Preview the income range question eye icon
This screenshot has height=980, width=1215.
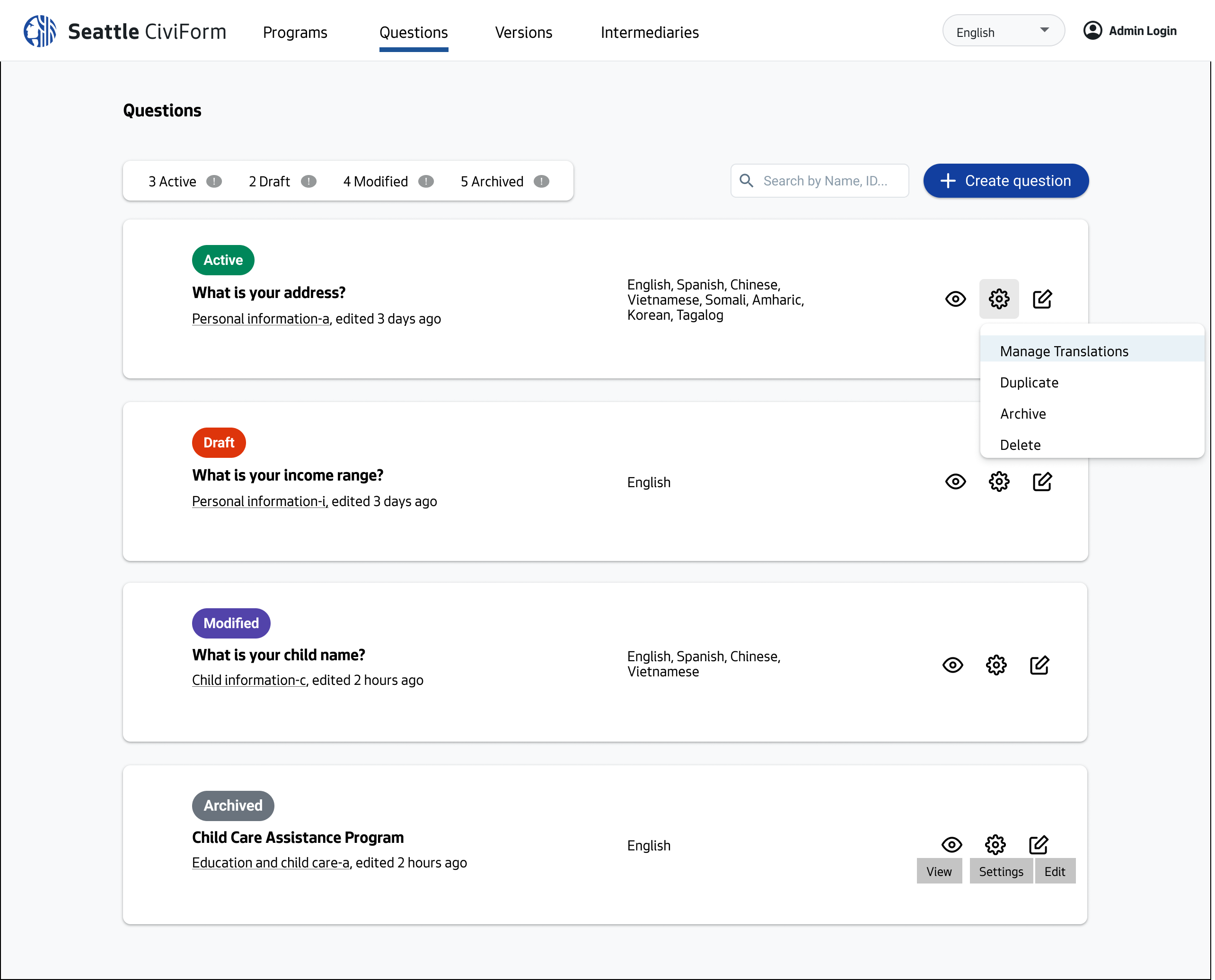pos(955,481)
